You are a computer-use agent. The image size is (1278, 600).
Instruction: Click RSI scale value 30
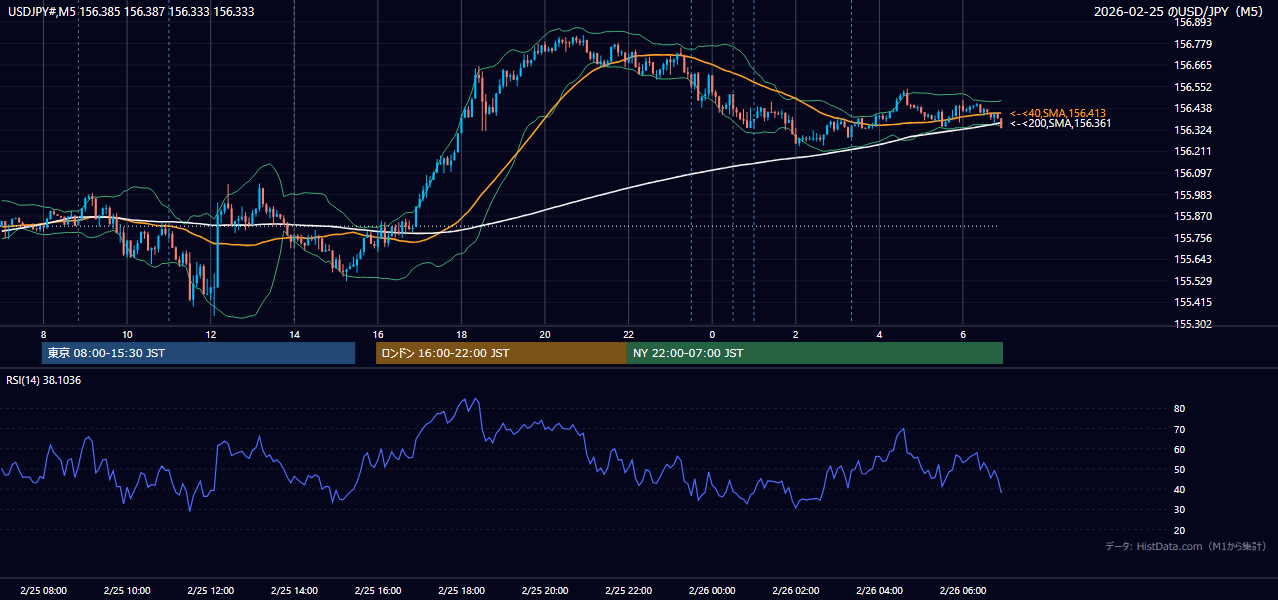coord(1180,510)
